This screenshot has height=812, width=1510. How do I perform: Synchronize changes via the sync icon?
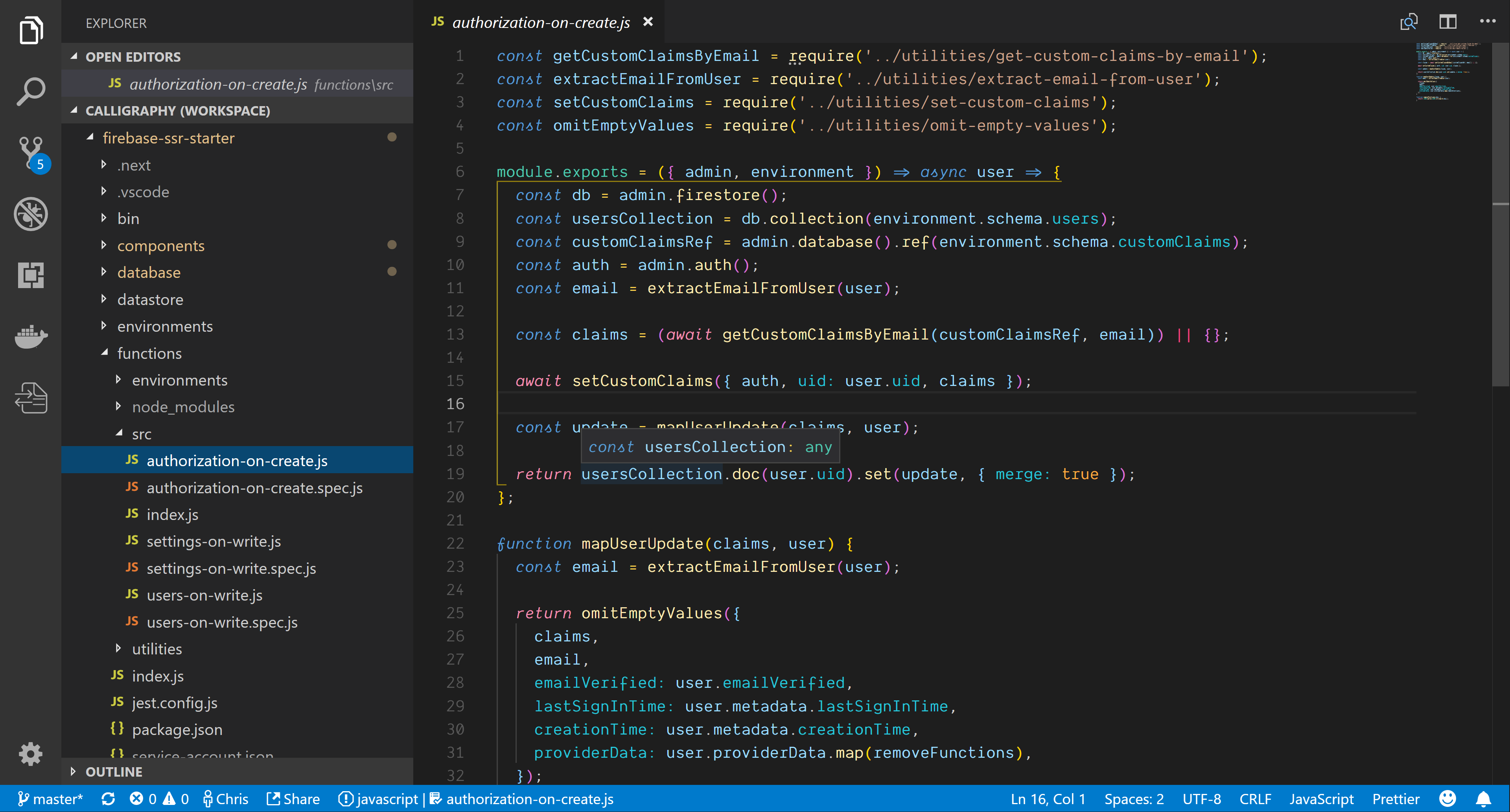(108, 799)
